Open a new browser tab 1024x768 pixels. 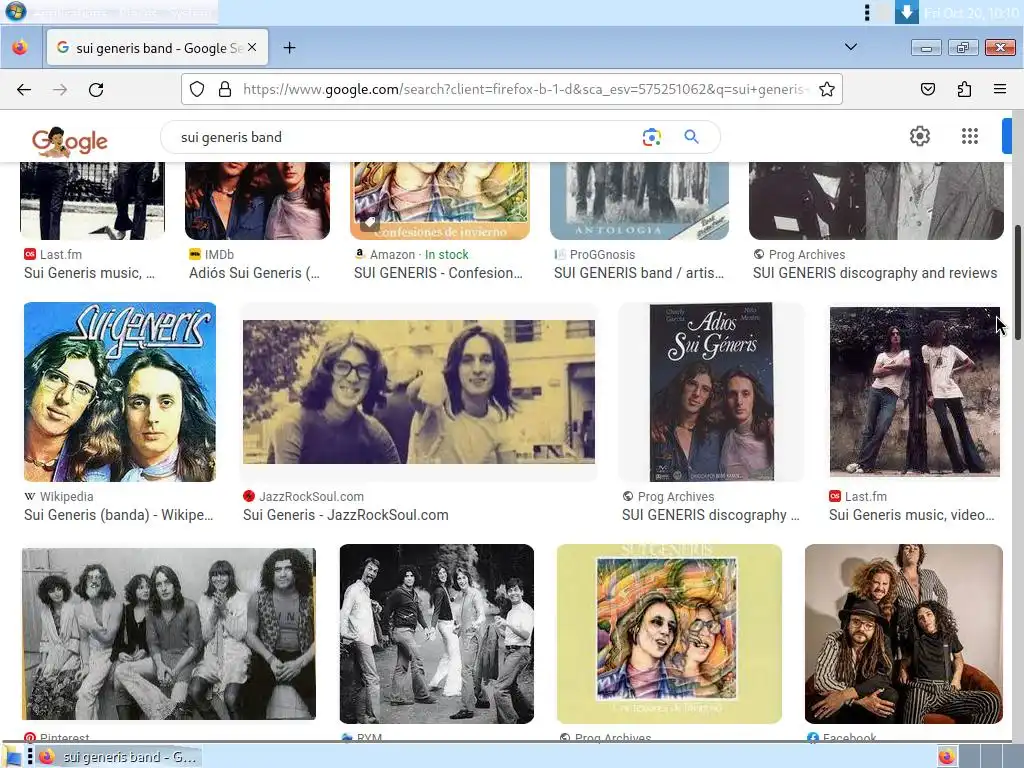[289, 48]
